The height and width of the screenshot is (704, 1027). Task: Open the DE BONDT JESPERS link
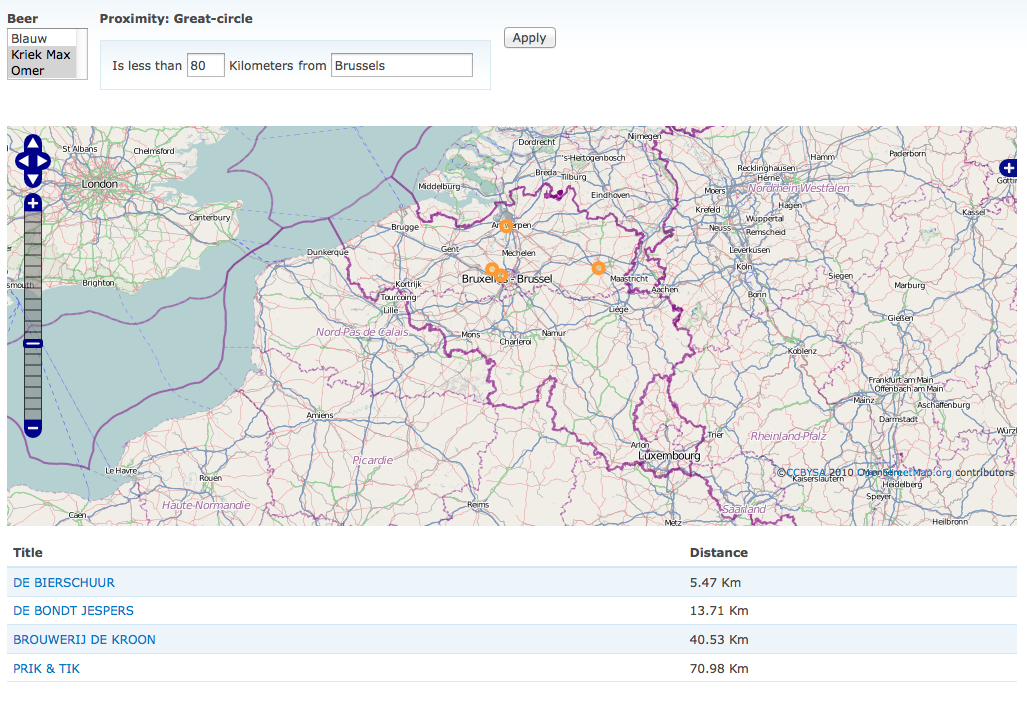[73, 610]
